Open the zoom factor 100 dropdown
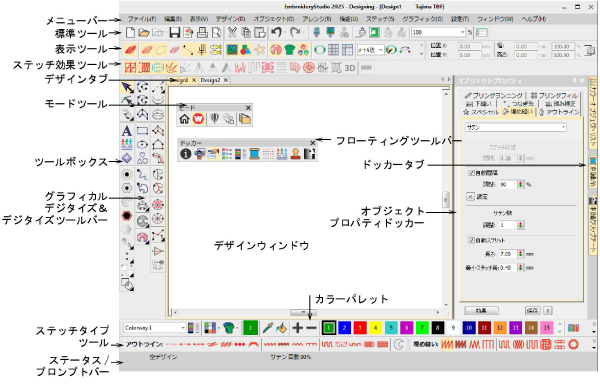This screenshot has height=384, width=600. (x=462, y=33)
